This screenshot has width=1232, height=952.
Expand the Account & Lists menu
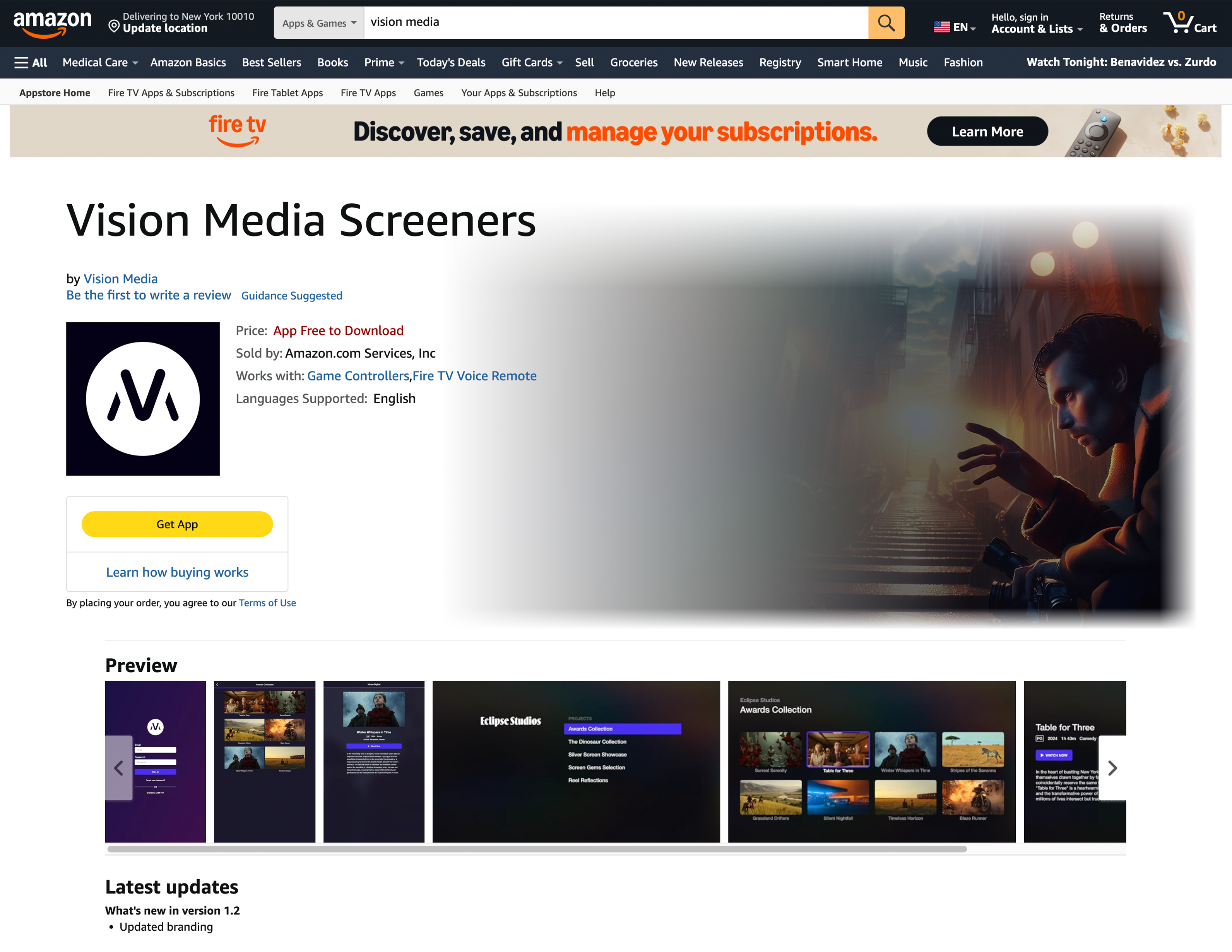click(x=1037, y=23)
